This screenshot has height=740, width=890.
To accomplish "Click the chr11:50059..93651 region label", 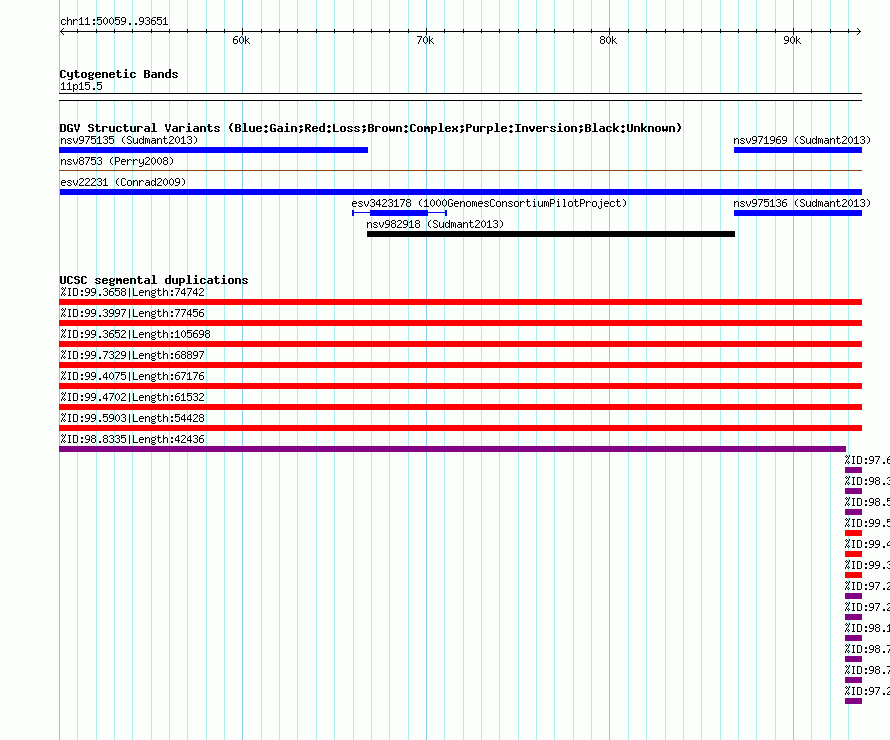I will click(114, 22).
